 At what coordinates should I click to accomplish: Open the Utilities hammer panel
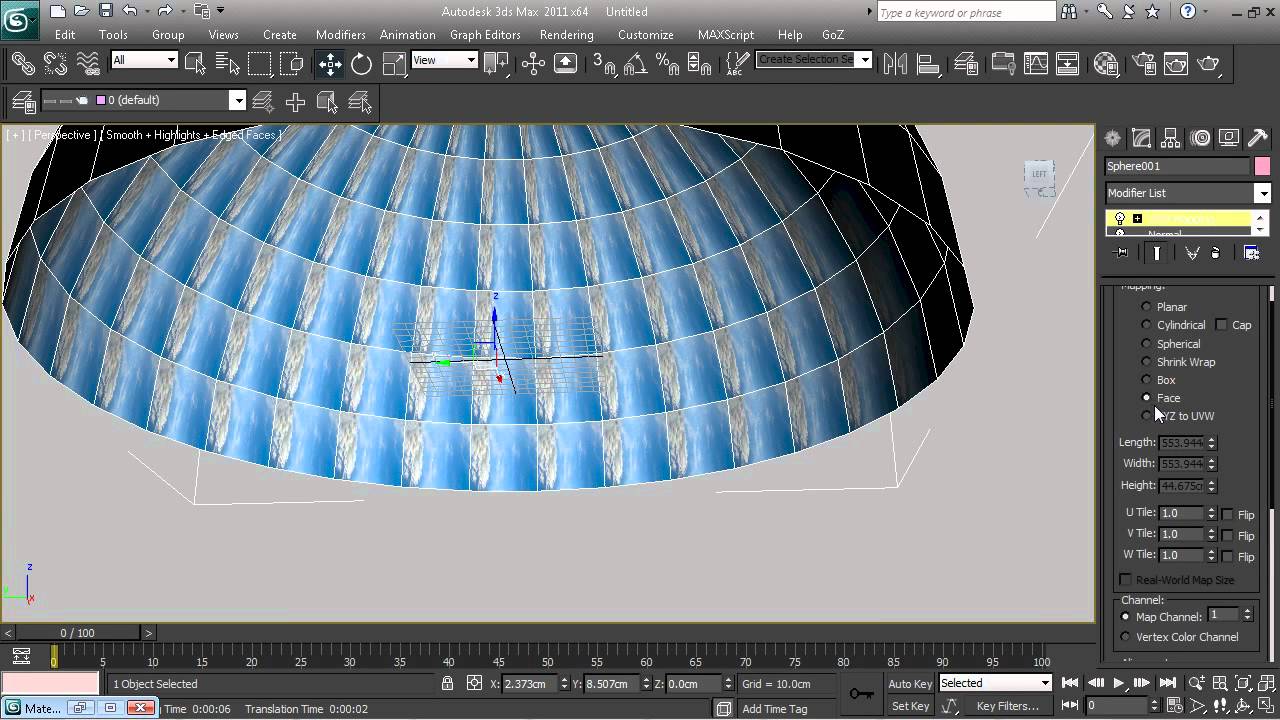1258,138
